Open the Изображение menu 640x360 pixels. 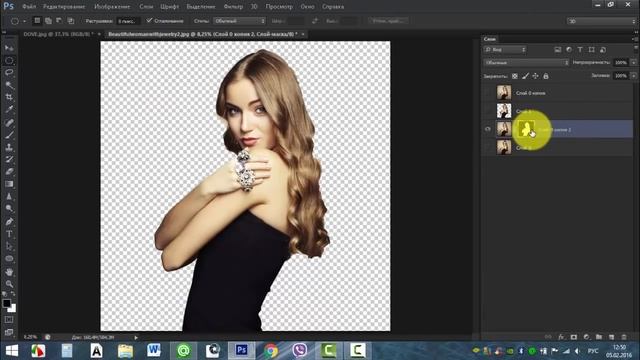click(112, 7)
